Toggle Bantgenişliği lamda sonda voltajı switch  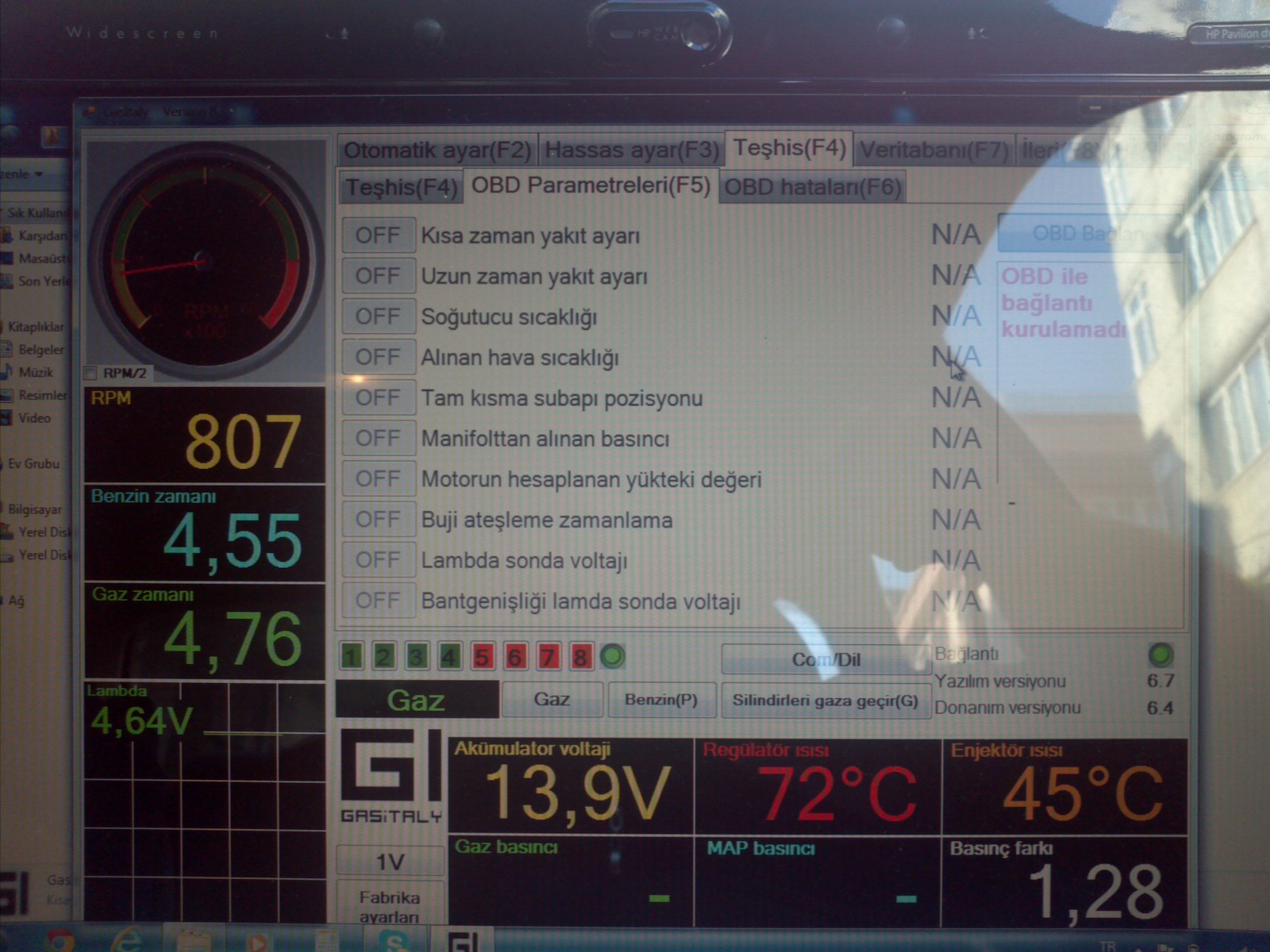379,600
